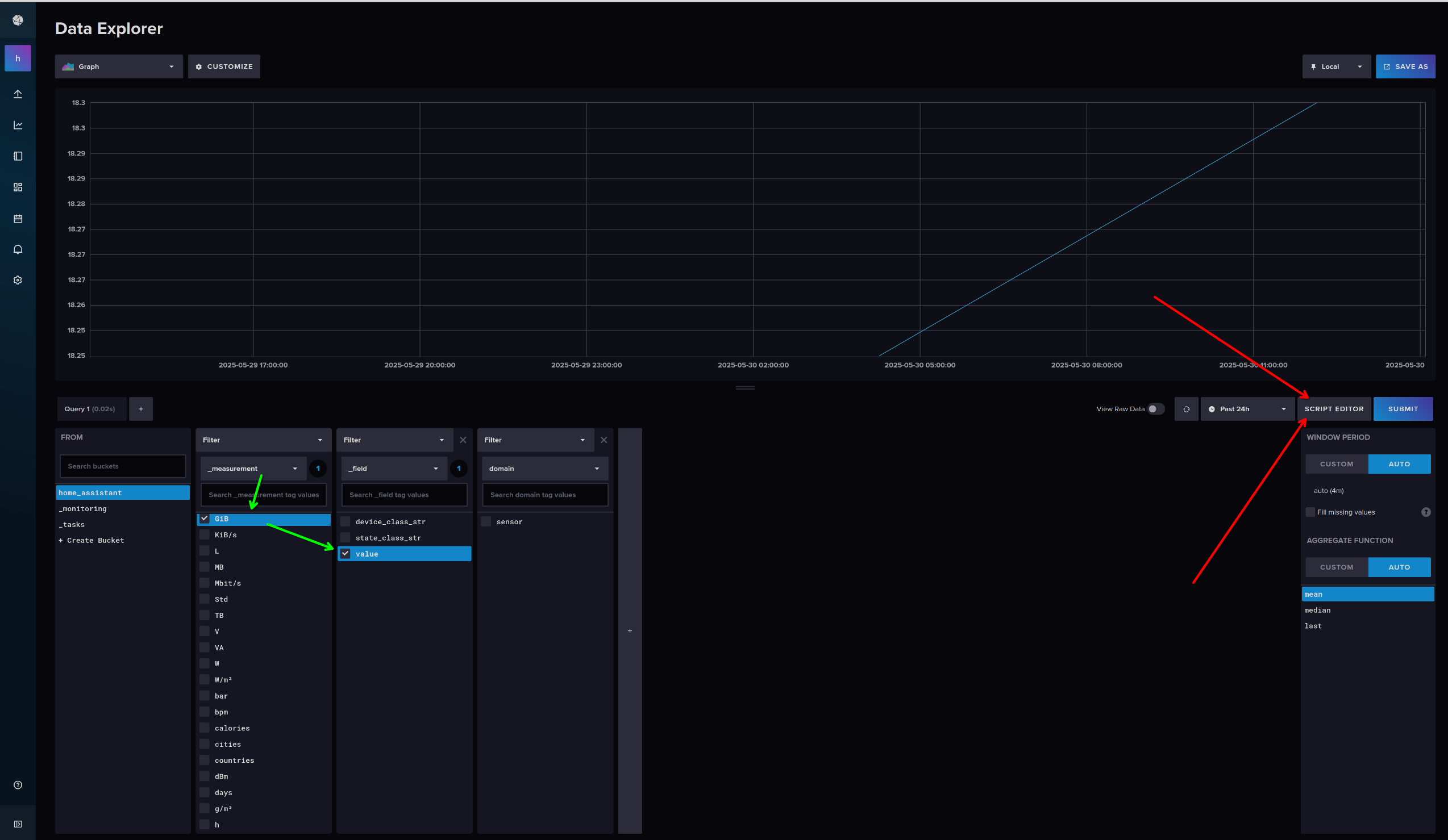Open the Past 24h time range dropdown
The height and width of the screenshot is (840, 1448).
[1247, 409]
